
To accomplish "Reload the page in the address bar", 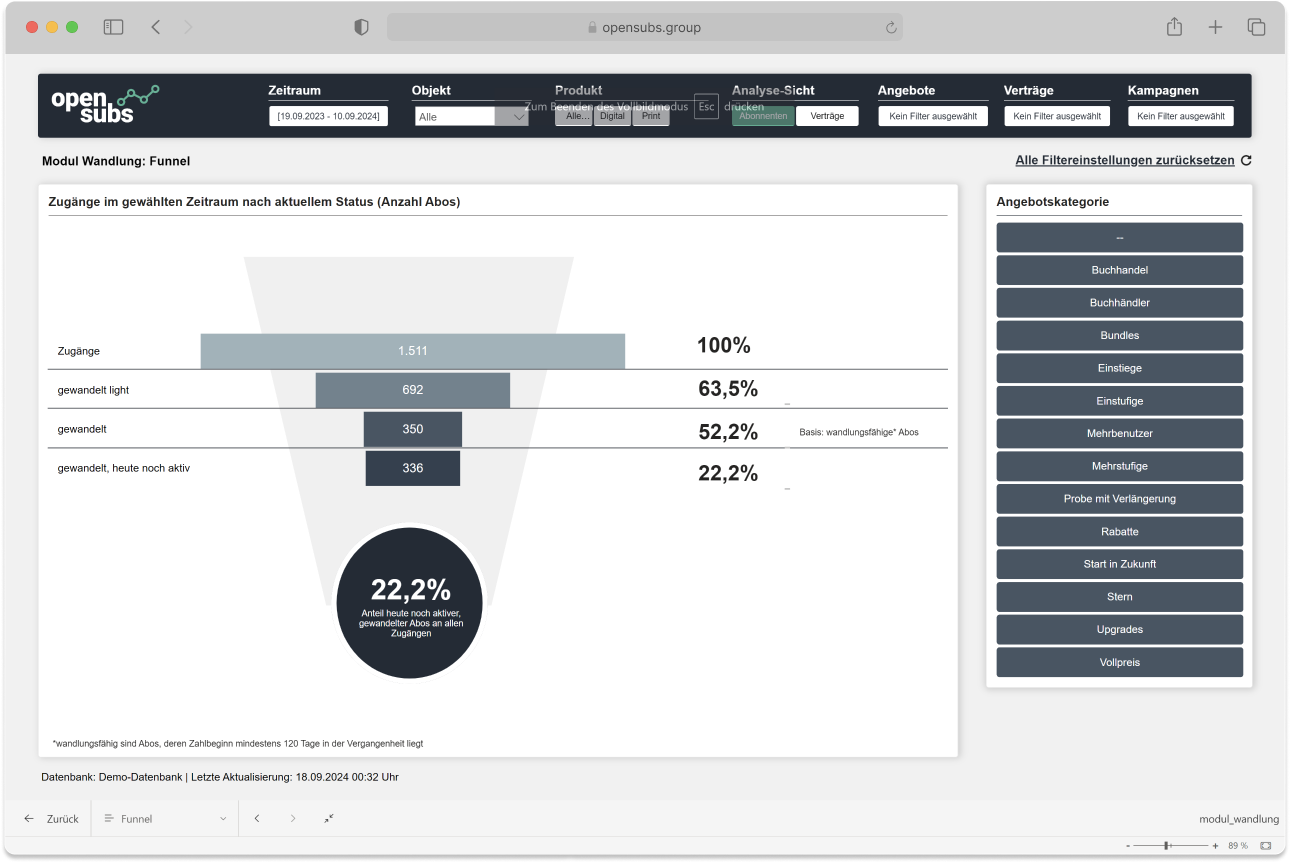I will (890, 28).
